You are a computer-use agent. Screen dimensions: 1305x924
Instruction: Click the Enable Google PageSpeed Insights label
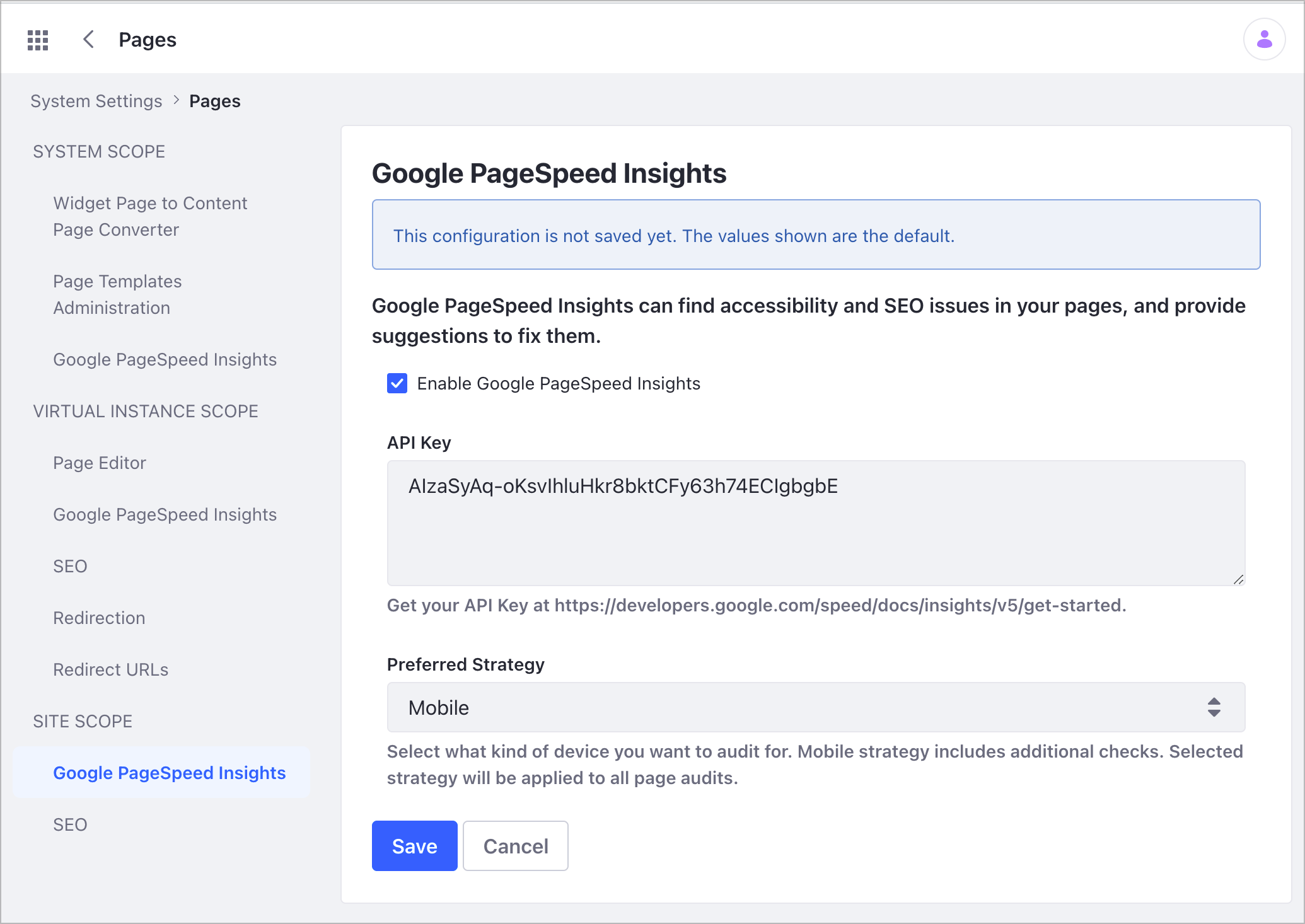click(559, 383)
